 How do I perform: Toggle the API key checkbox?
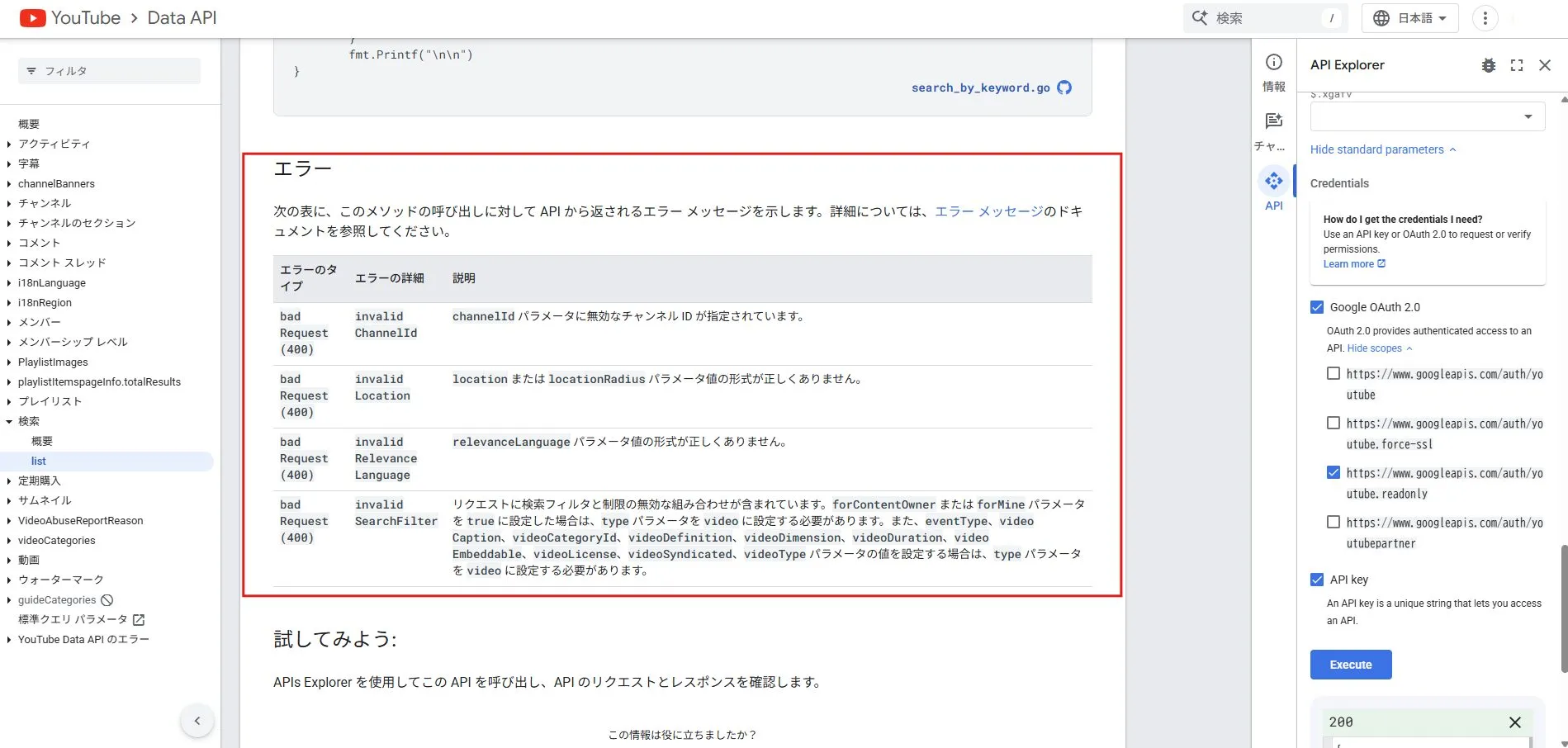point(1317,580)
